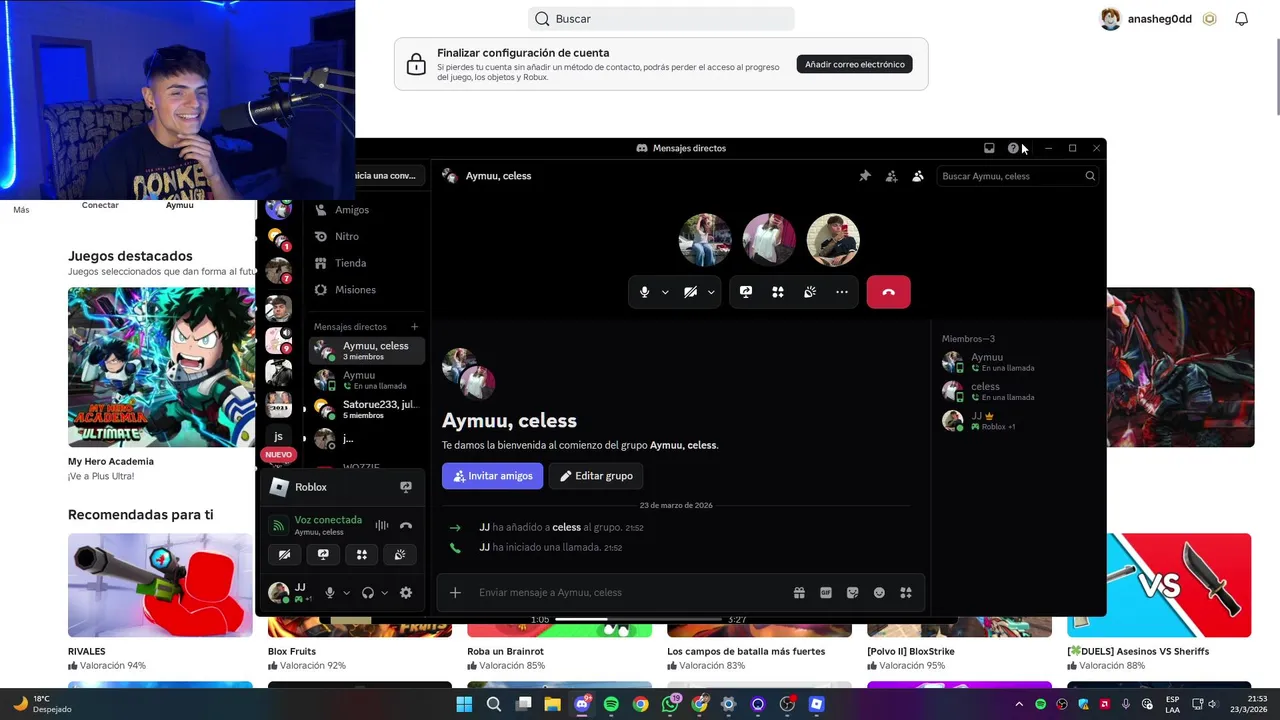Screen dimensions: 1280x720
Task: Open pinned messages in the group chat
Action: pos(865,176)
